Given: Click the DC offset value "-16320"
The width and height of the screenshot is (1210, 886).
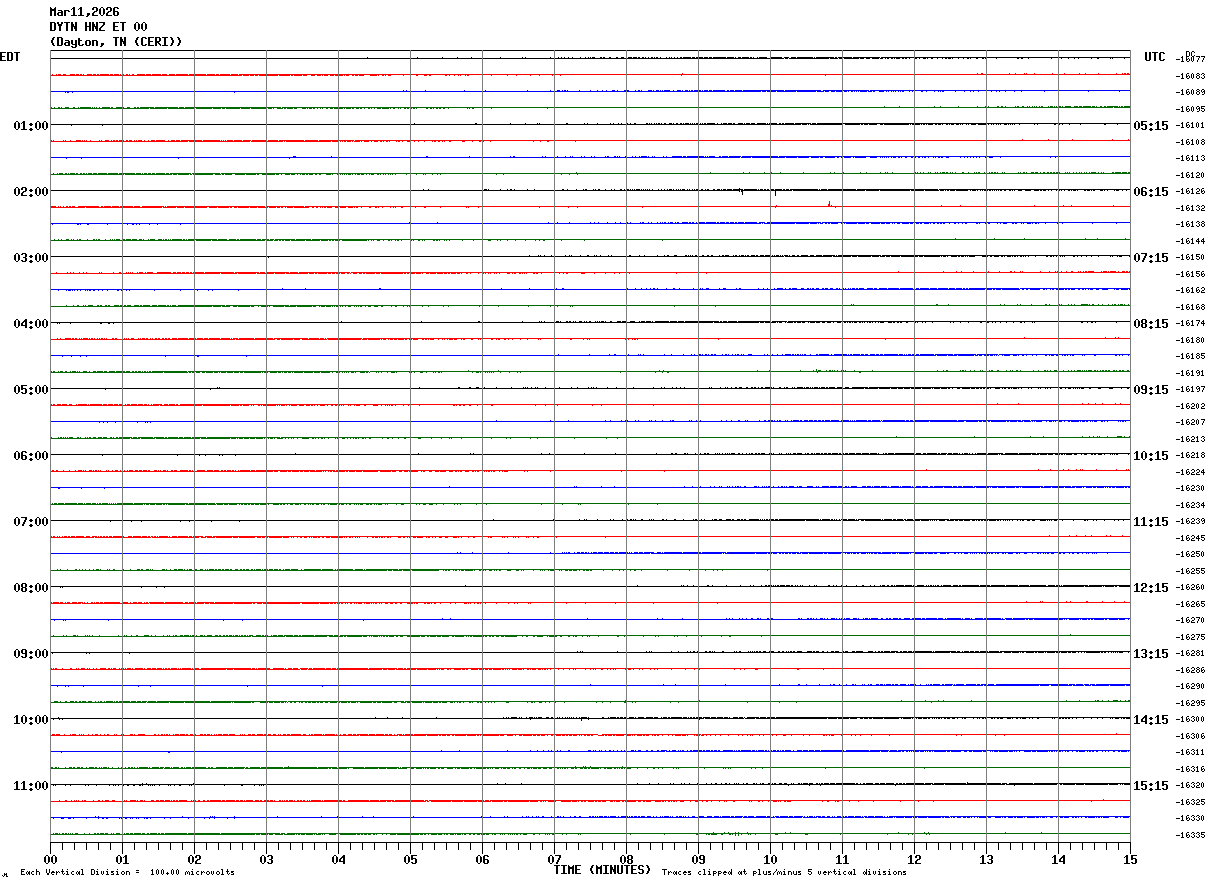Looking at the screenshot, I should click(1190, 786).
